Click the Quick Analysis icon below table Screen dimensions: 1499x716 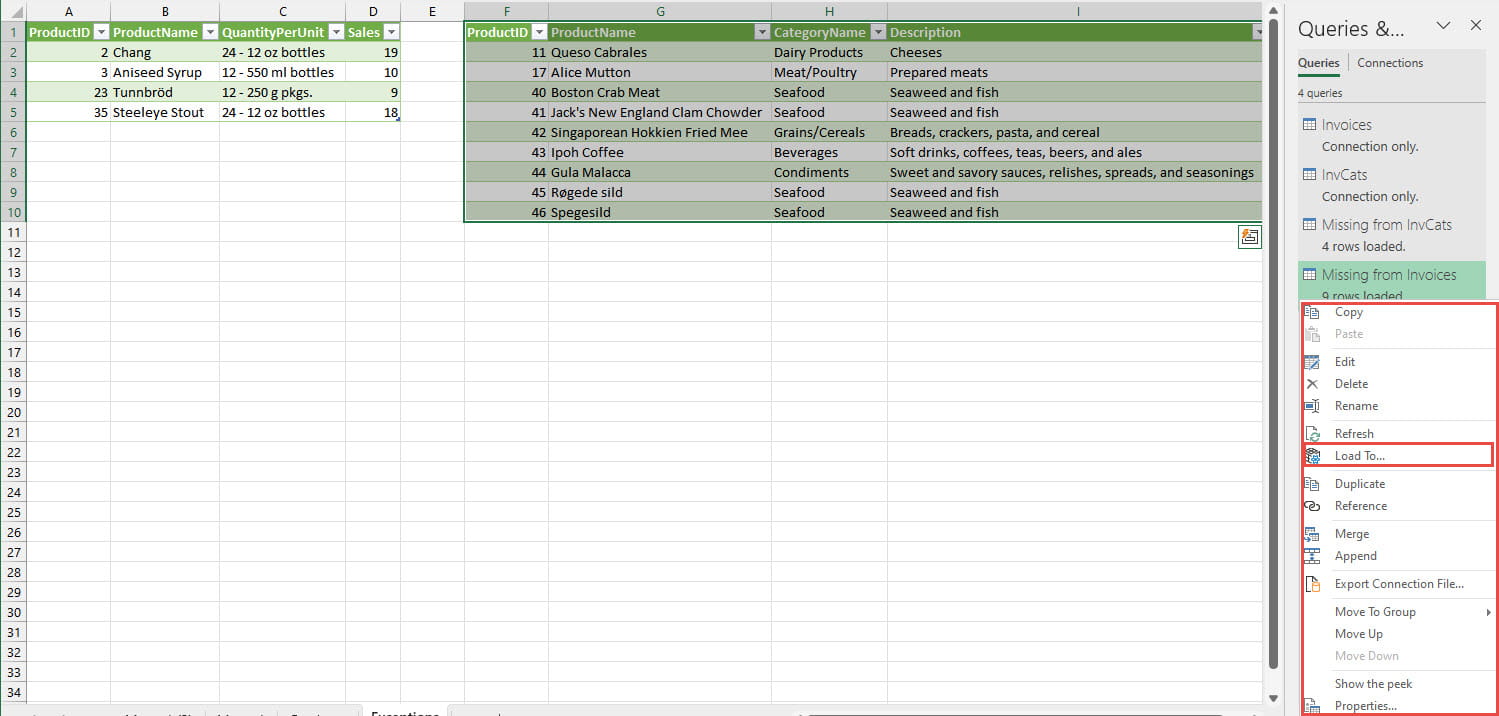[x=1249, y=236]
